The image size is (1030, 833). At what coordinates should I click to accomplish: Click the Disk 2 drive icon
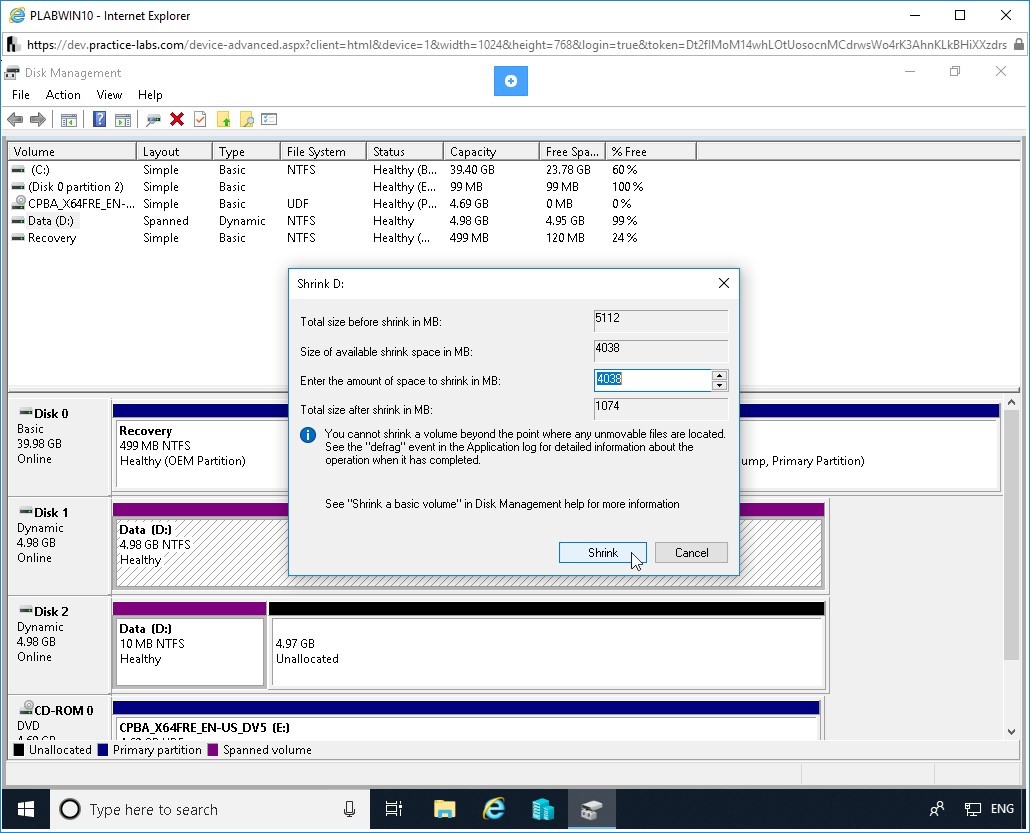[26, 610]
